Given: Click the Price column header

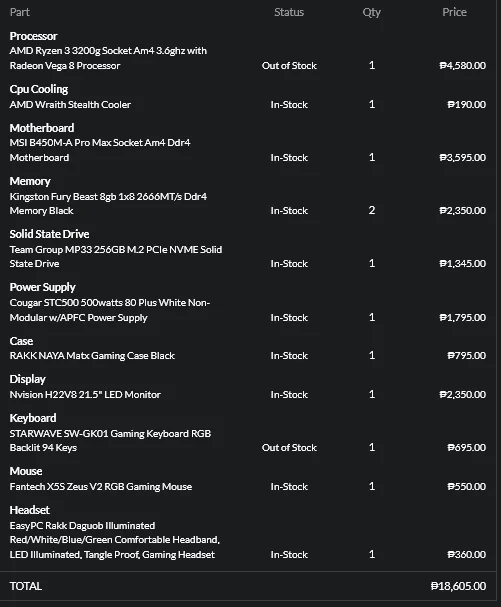Looking at the screenshot, I should [454, 12].
